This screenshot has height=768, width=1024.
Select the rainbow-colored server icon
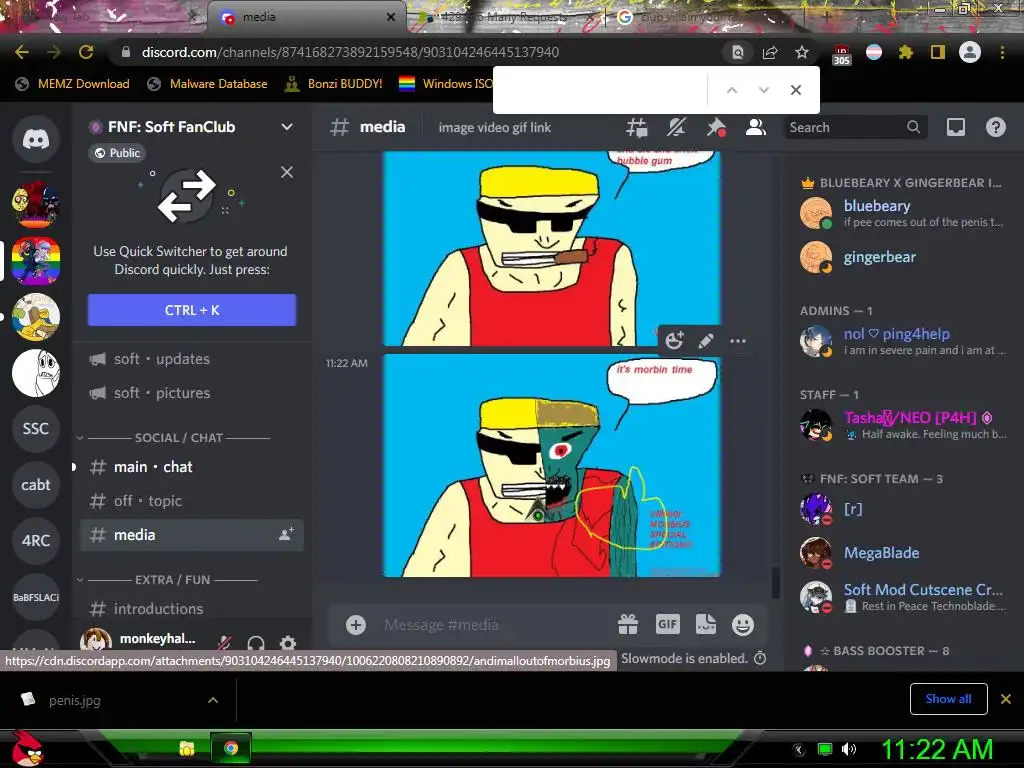(36, 261)
